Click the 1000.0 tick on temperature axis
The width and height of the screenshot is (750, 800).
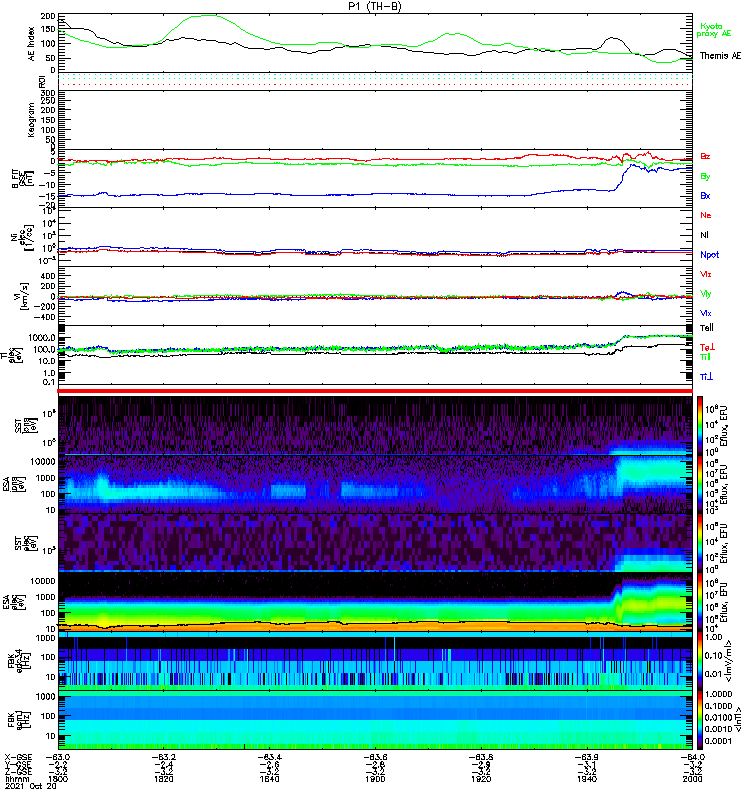[42, 338]
